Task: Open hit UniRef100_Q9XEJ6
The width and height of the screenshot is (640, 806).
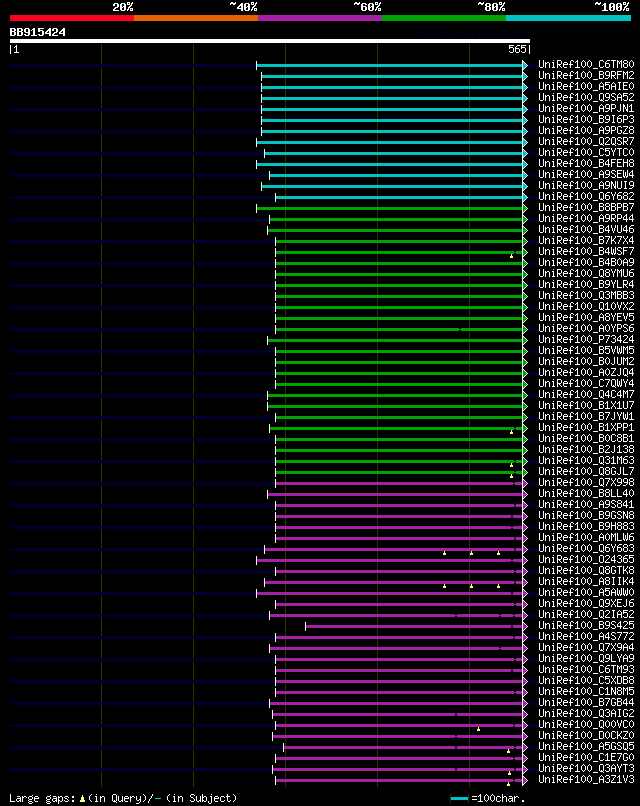Action: tap(586, 604)
